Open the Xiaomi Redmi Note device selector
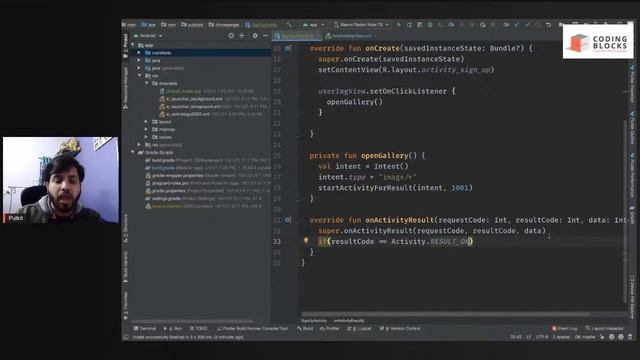640x360 pixels. point(361,25)
